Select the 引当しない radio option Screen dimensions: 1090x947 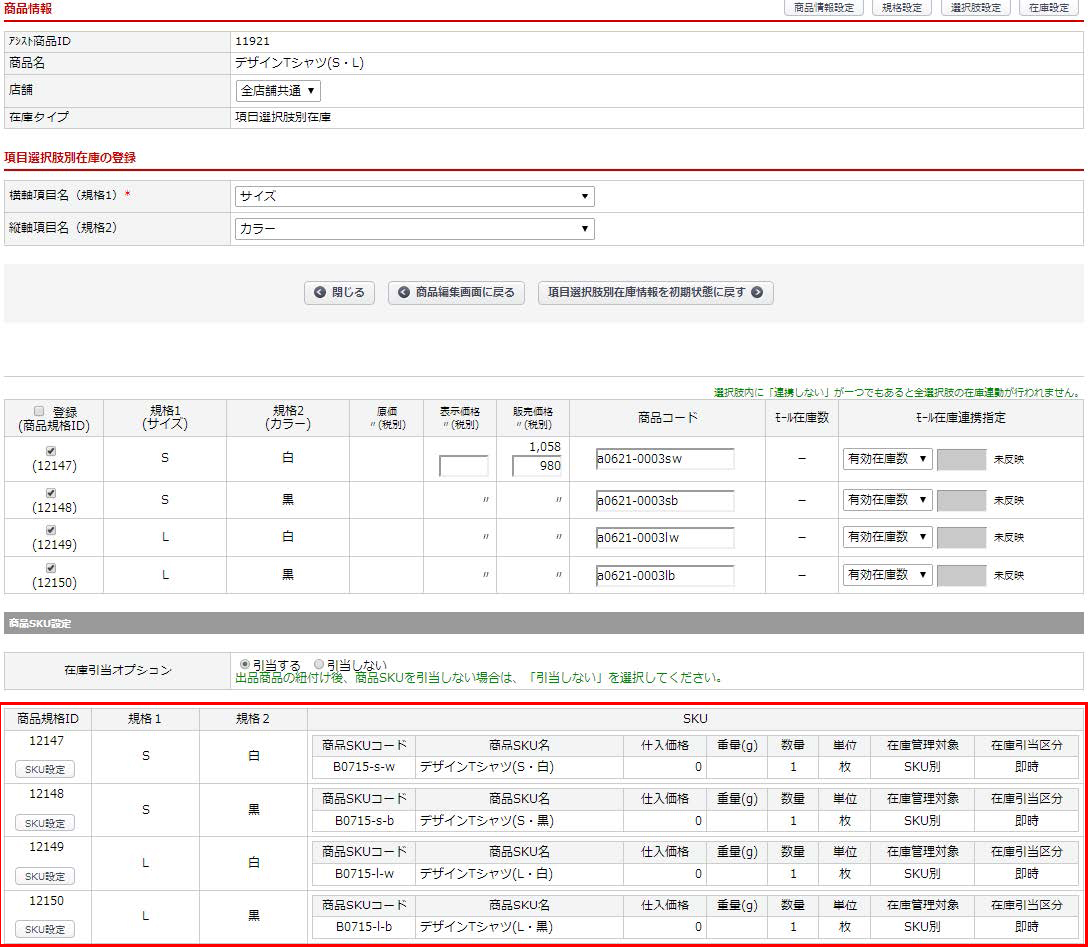coord(319,664)
